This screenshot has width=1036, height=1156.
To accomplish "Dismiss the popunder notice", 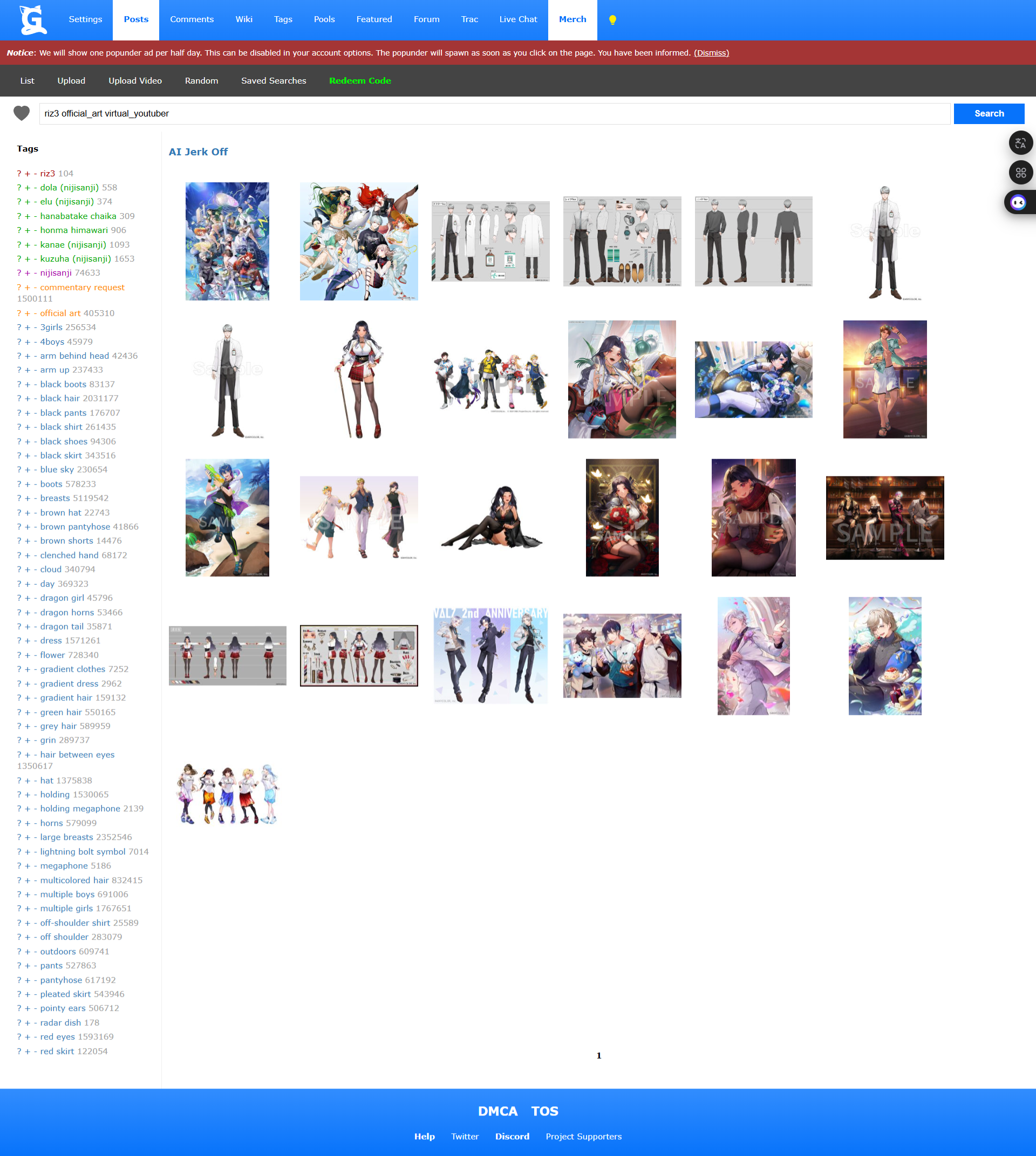I will 711,53.
